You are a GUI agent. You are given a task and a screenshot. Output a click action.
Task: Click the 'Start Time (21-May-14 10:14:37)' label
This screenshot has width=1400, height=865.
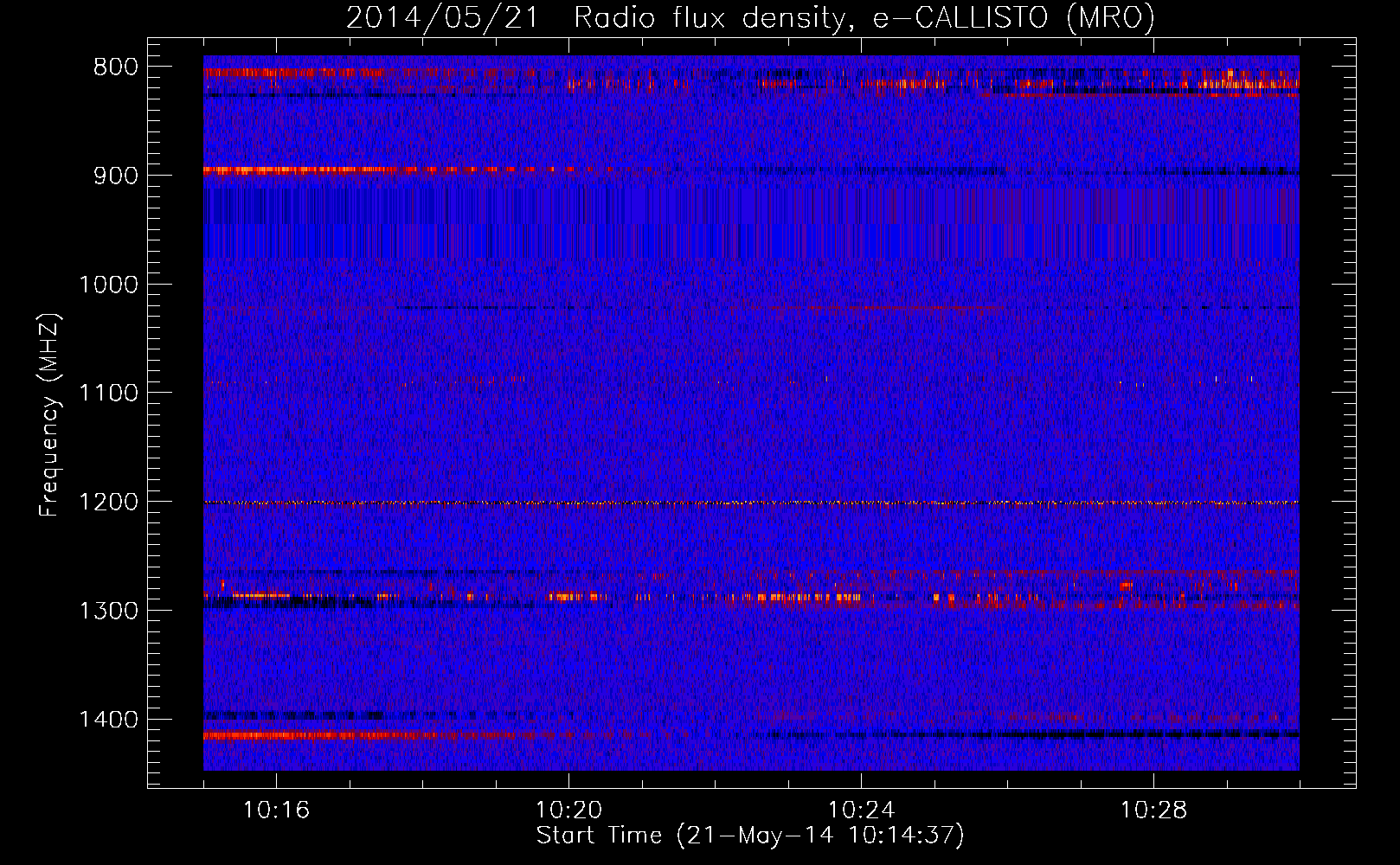(750, 836)
